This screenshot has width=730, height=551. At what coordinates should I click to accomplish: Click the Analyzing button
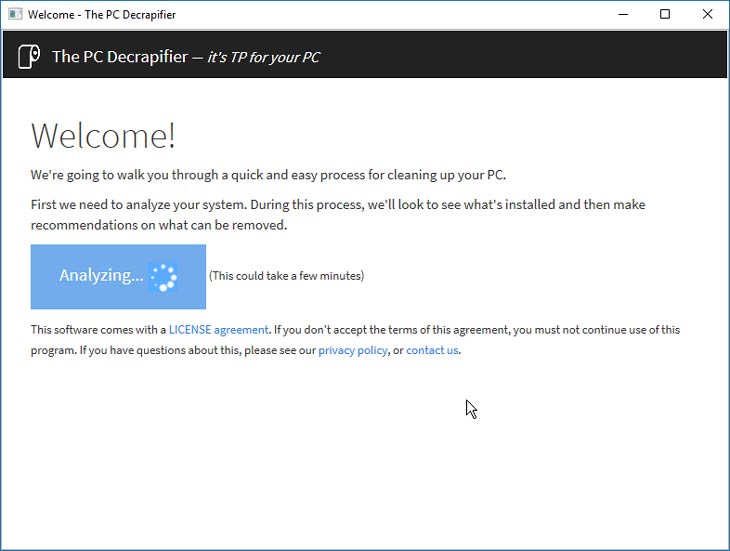tap(118, 276)
